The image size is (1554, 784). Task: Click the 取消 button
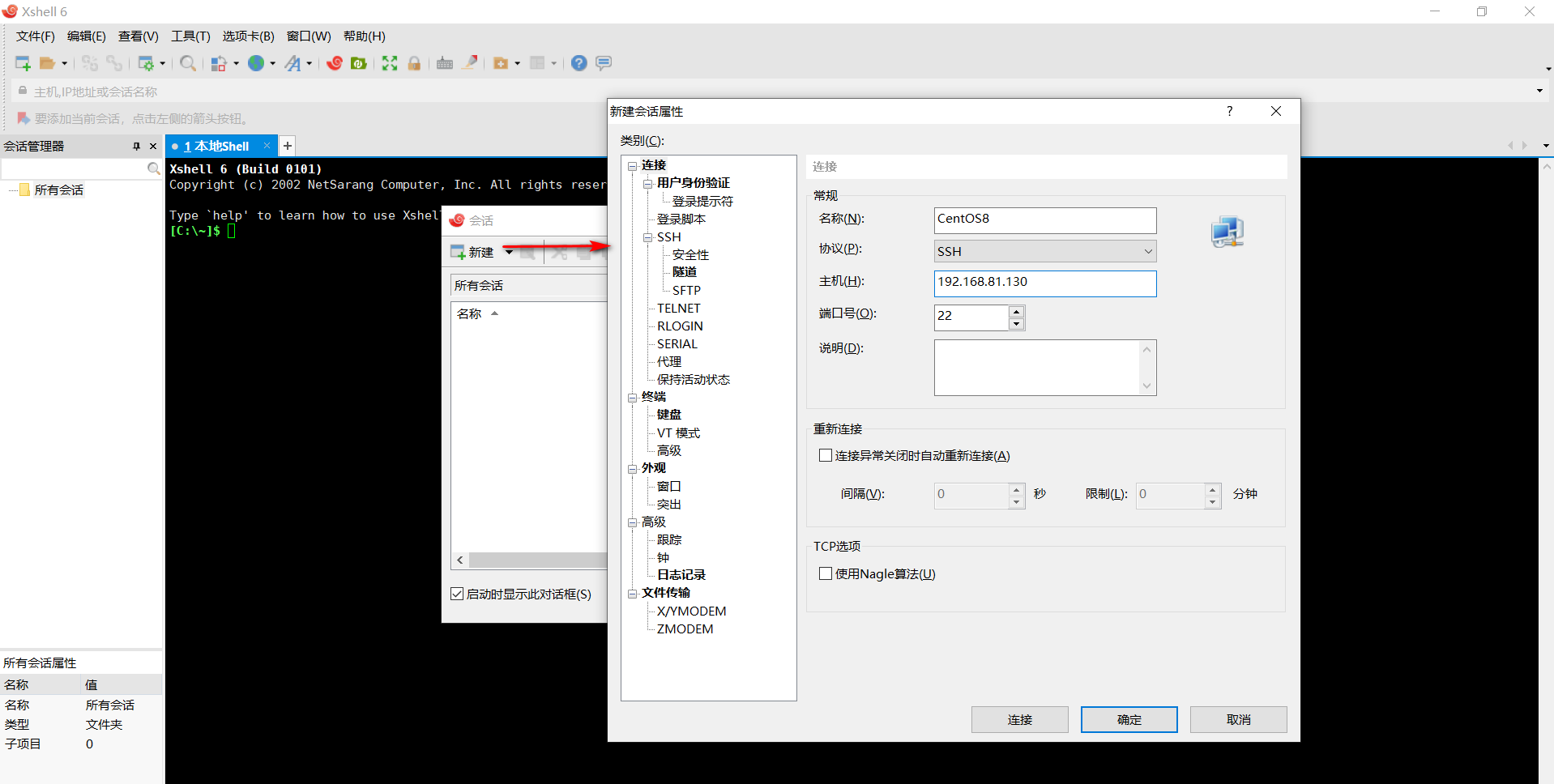tap(1239, 719)
